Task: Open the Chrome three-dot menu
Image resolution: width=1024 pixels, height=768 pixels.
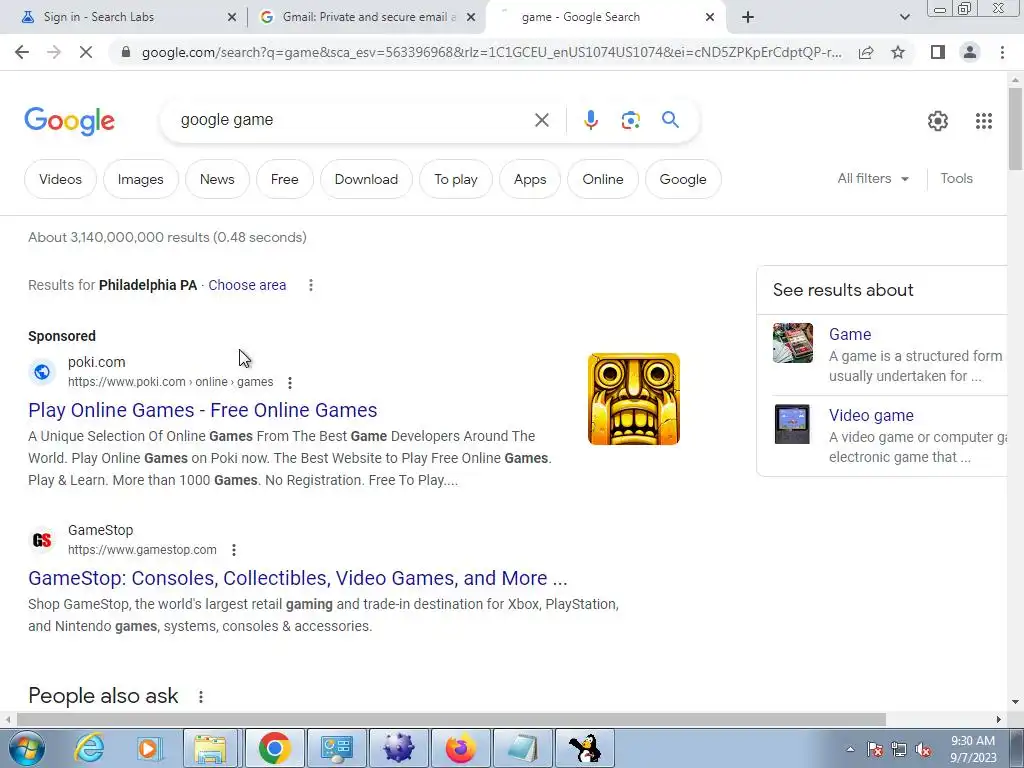Action: pos(1002,52)
